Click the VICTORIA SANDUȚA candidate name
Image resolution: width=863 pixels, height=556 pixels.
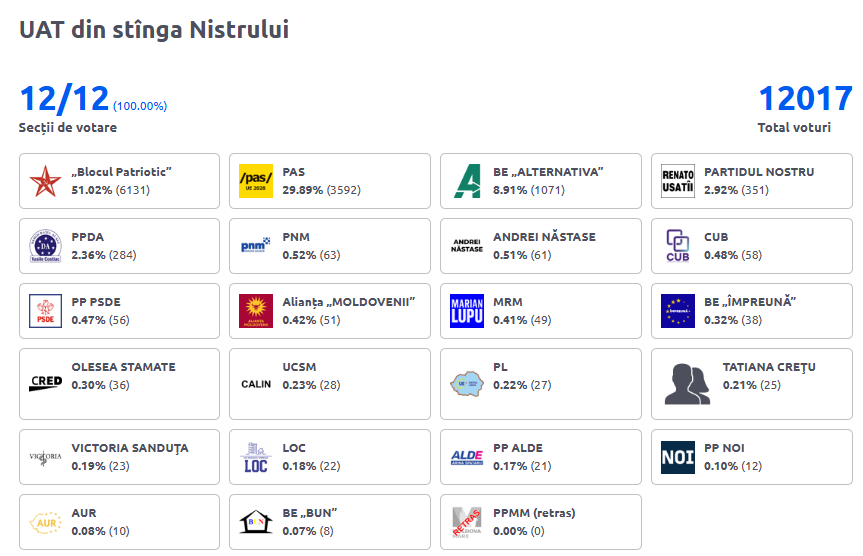click(130, 448)
